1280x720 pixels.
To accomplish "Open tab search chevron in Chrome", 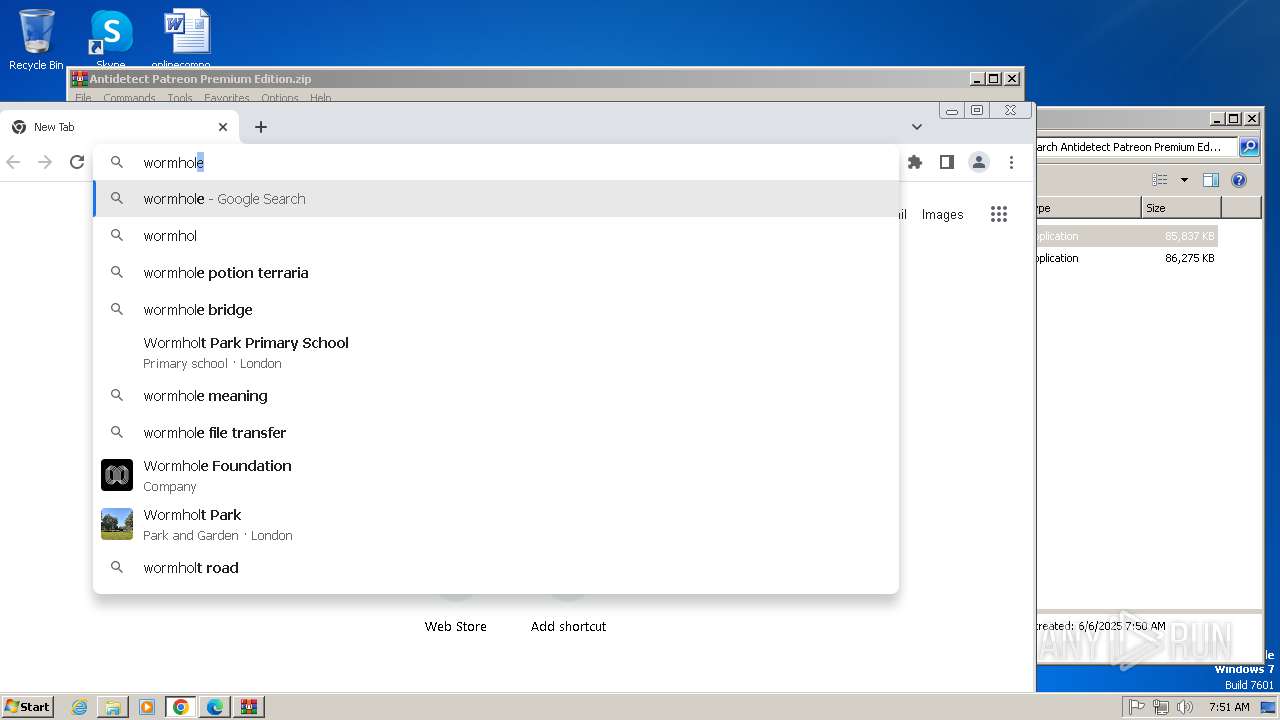I will (917, 127).
